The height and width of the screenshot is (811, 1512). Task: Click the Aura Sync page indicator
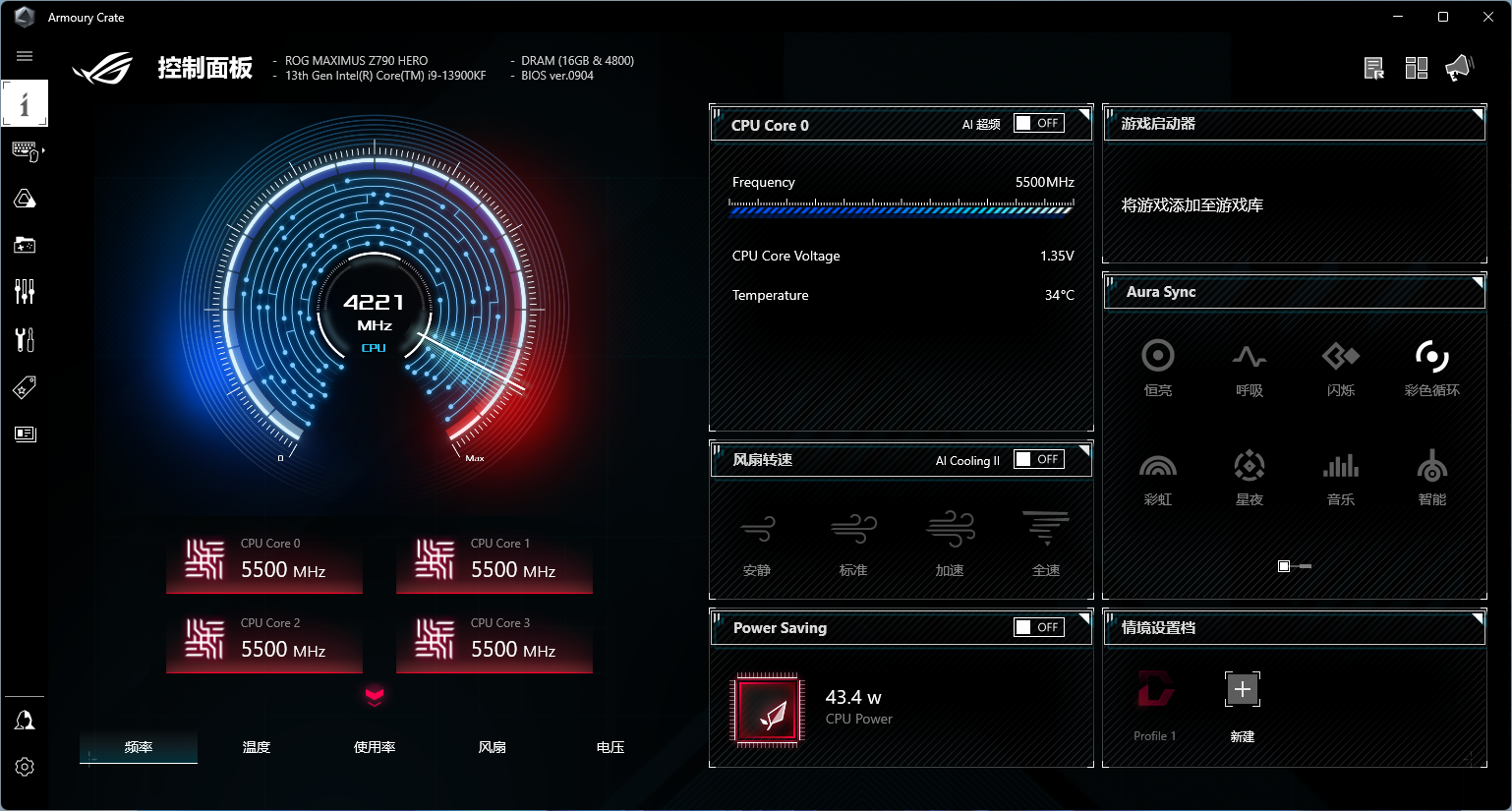click(x=1295, y=566)
